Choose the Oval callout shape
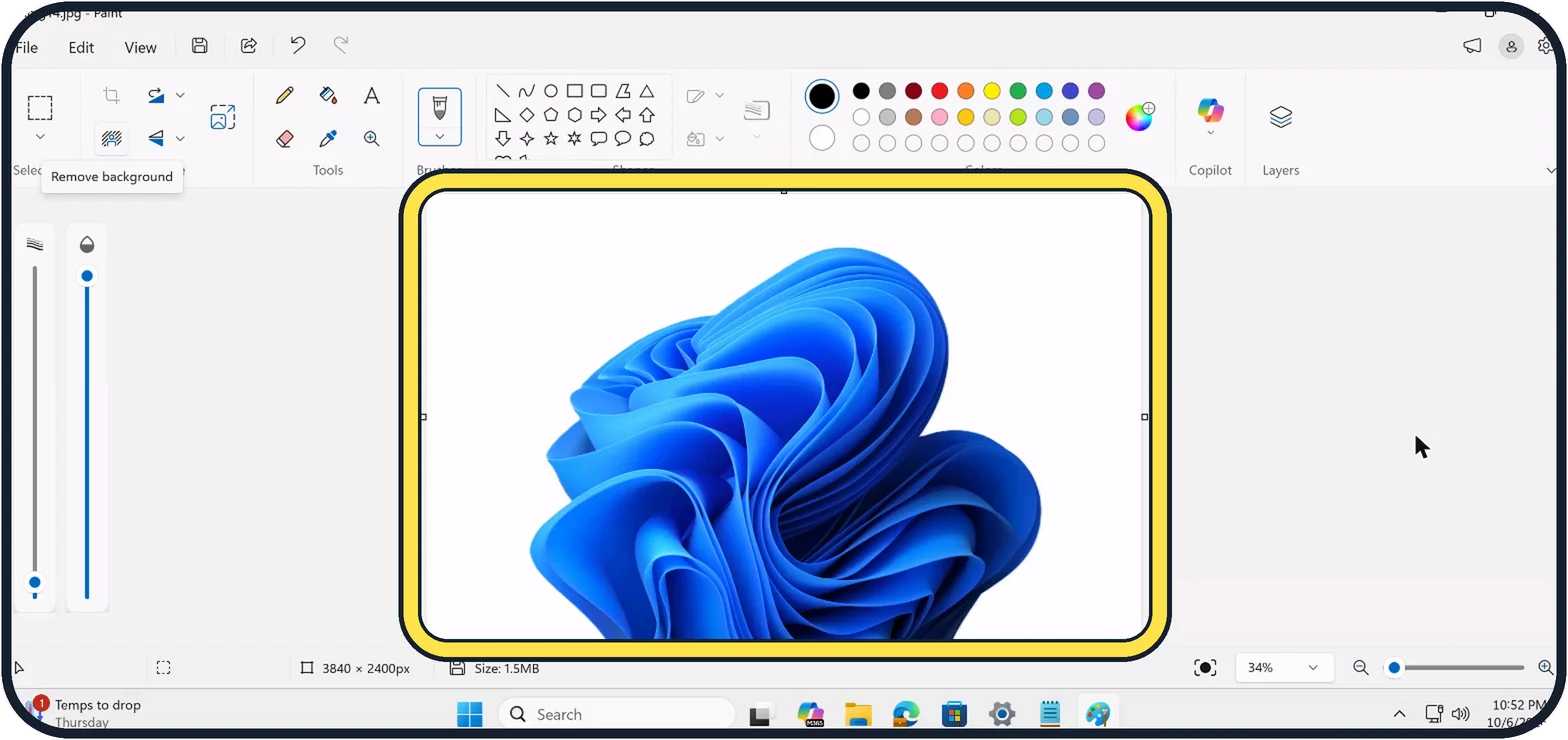The width and height of the screenshot is (1568, 740). [x=623, y=138]
